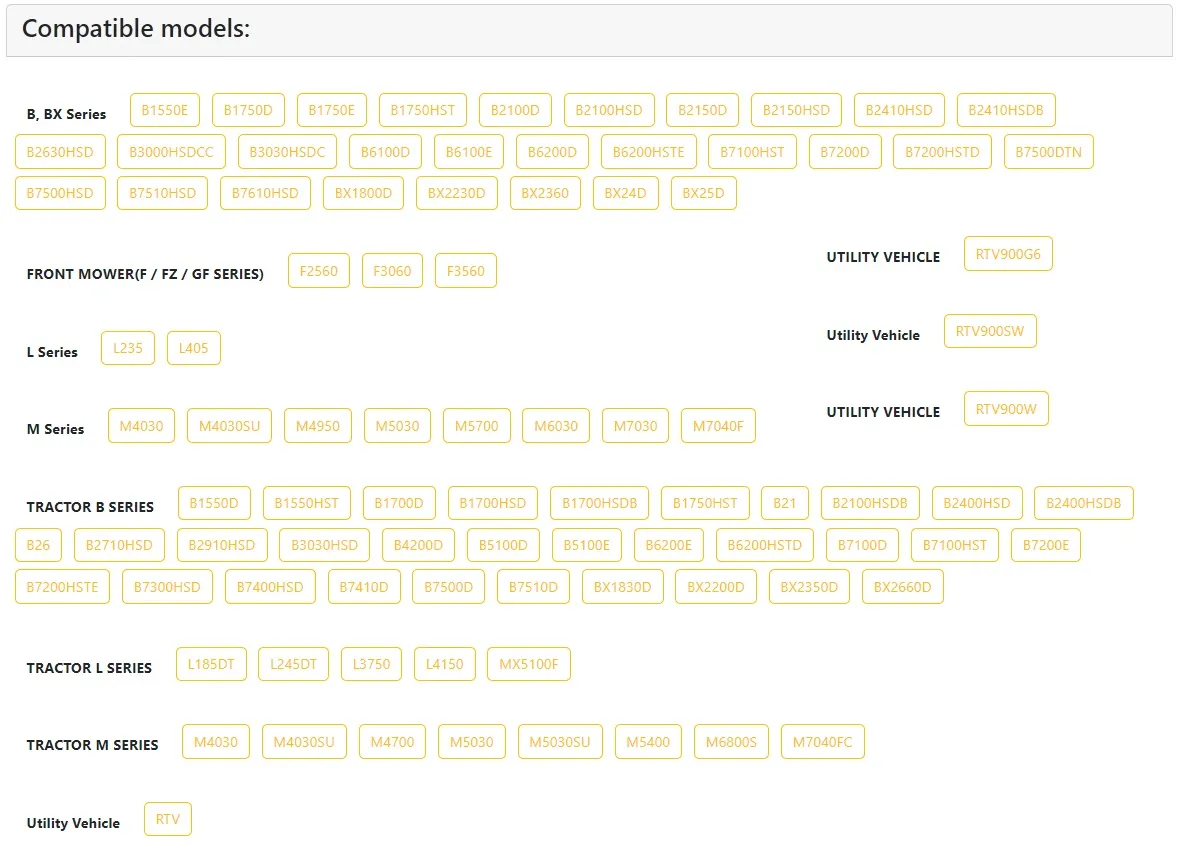Select the RTV900W utility vehicle tag
Screen dimensions: 1178x867
[x=1005, y=408]
